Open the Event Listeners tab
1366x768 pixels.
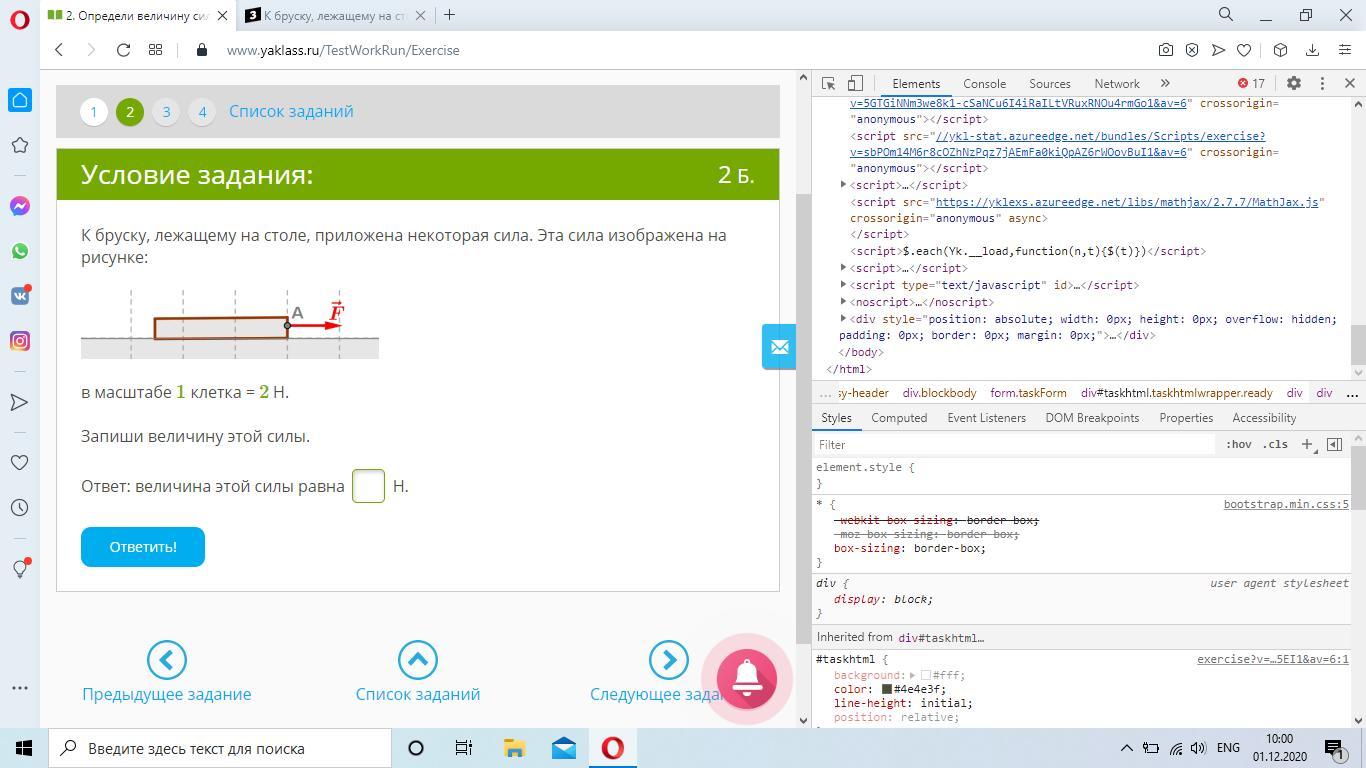click(x=986, y=418)
